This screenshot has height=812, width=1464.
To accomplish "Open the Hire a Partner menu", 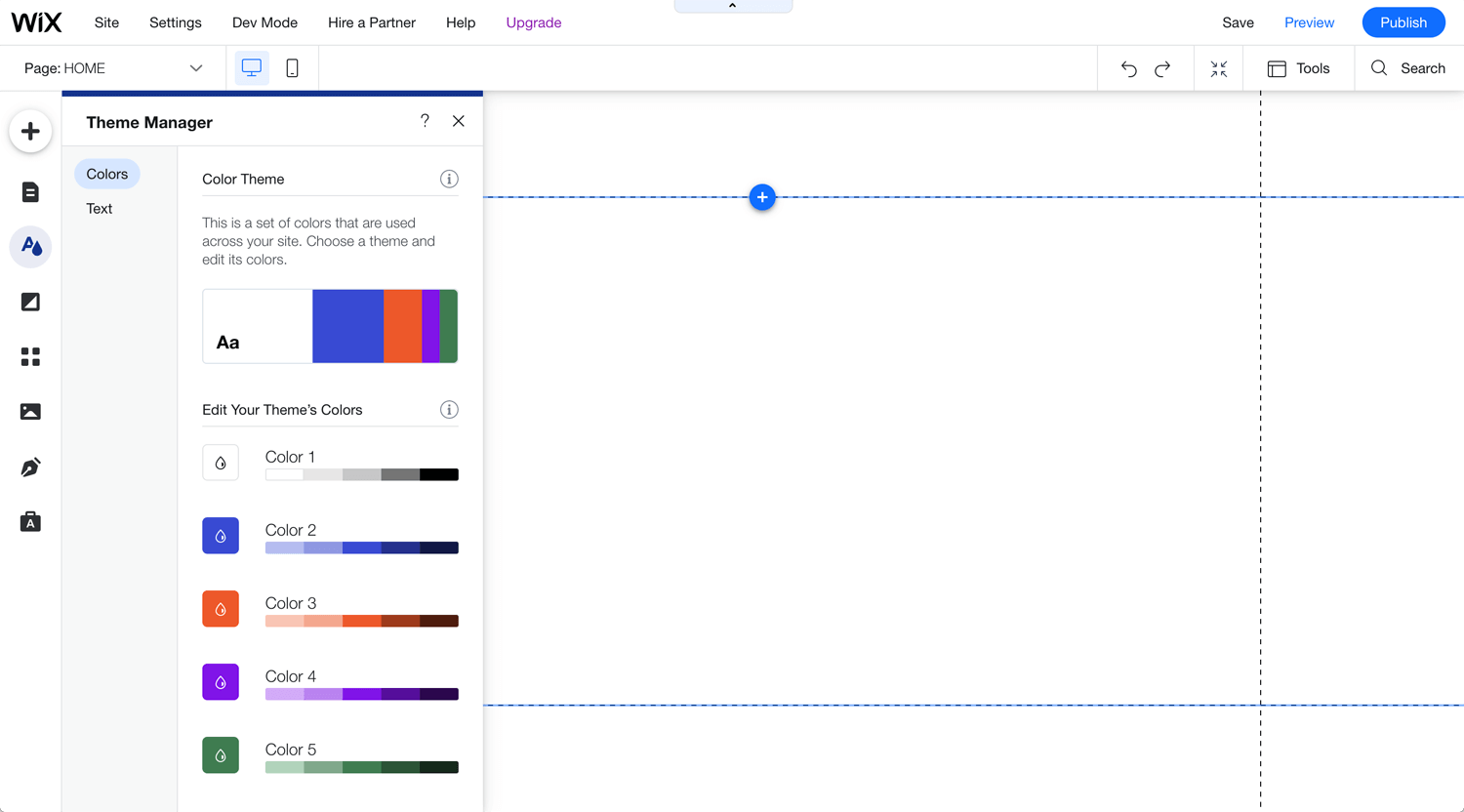I will 372,22.
